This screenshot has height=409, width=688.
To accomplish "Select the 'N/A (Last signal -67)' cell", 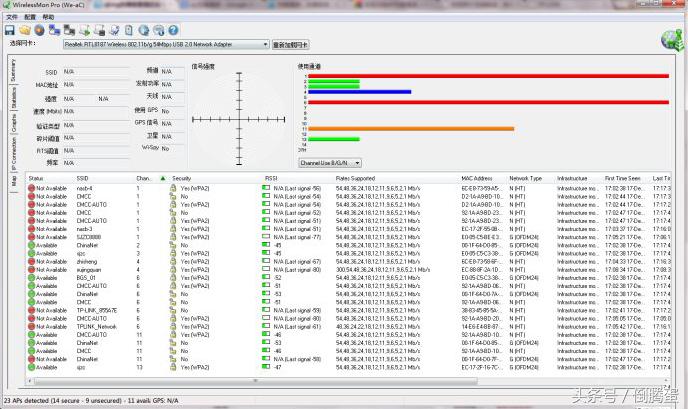I will (297, 261).
